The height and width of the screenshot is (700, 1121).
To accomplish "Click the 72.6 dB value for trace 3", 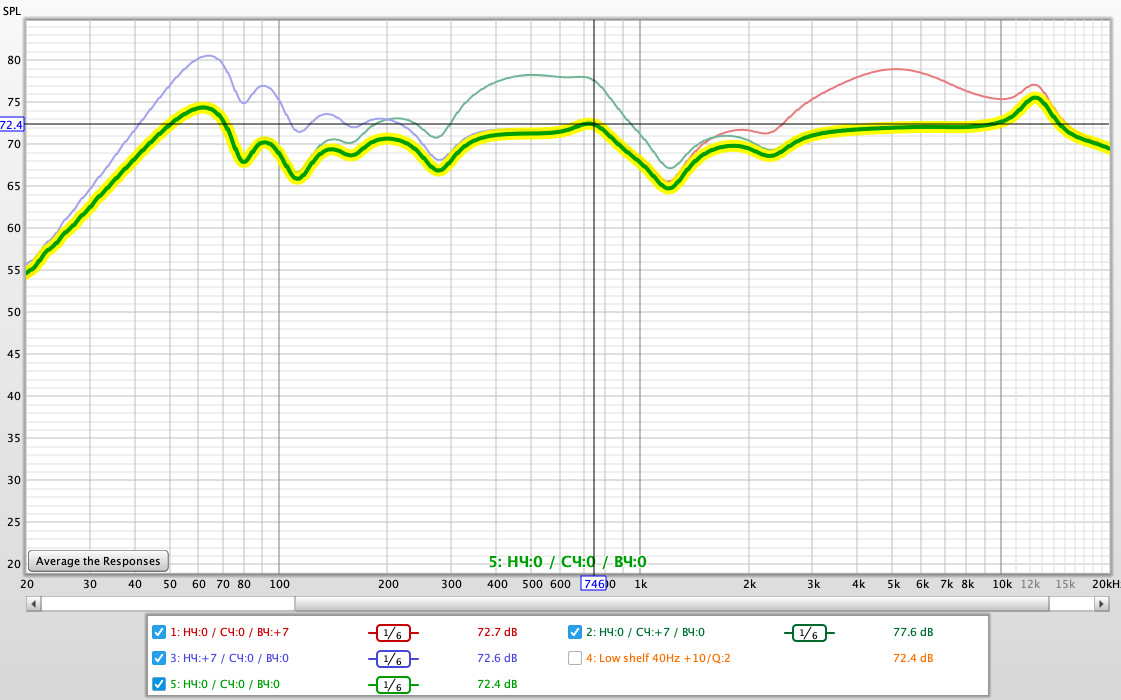I will (497, 658).
